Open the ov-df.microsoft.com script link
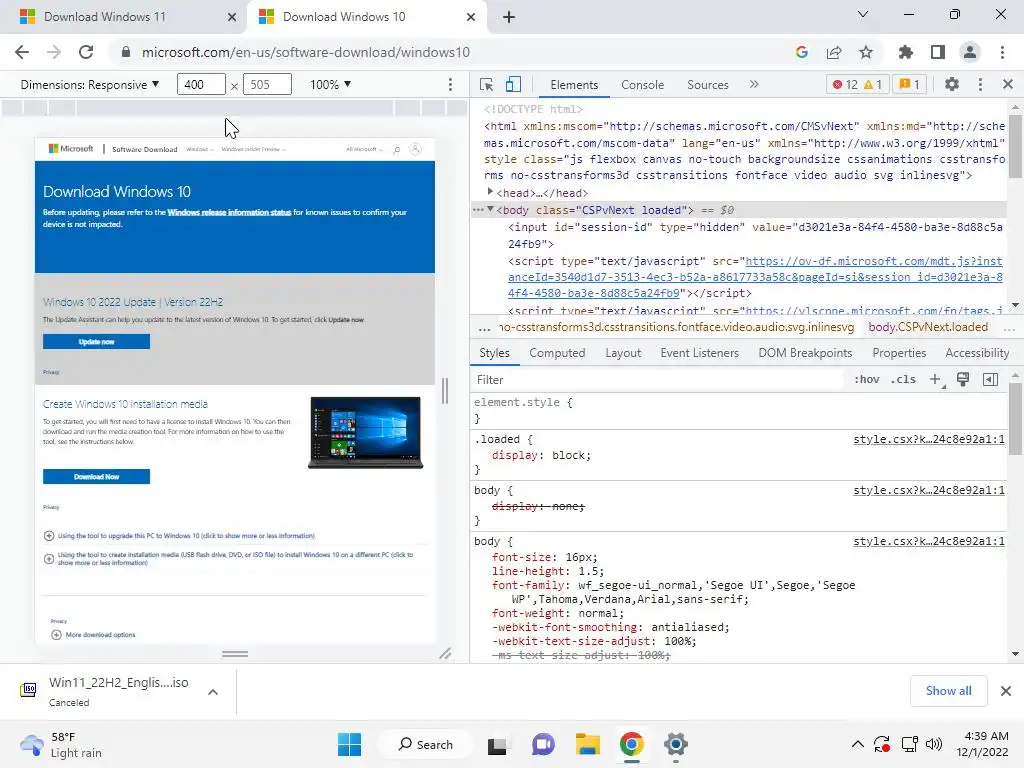The image size is (1024, 768). click(755, 277)
